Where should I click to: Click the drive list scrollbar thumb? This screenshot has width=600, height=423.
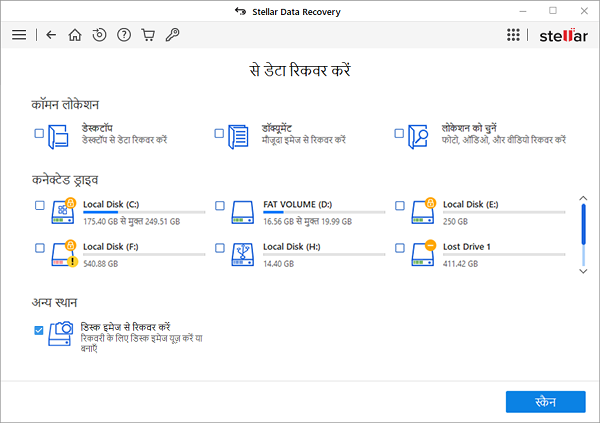[583, 224]
